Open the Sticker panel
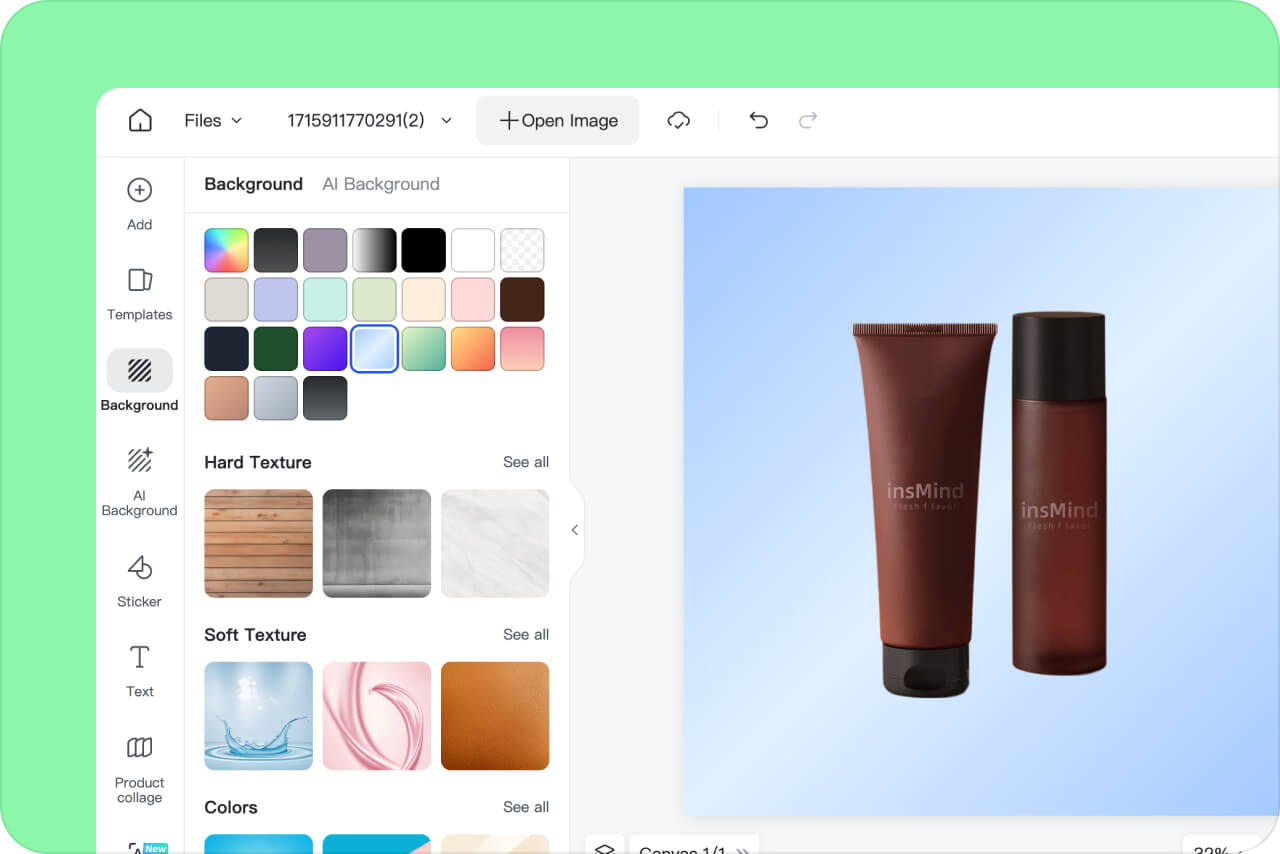Screen dimensions: 1280x854 point(140,581)
